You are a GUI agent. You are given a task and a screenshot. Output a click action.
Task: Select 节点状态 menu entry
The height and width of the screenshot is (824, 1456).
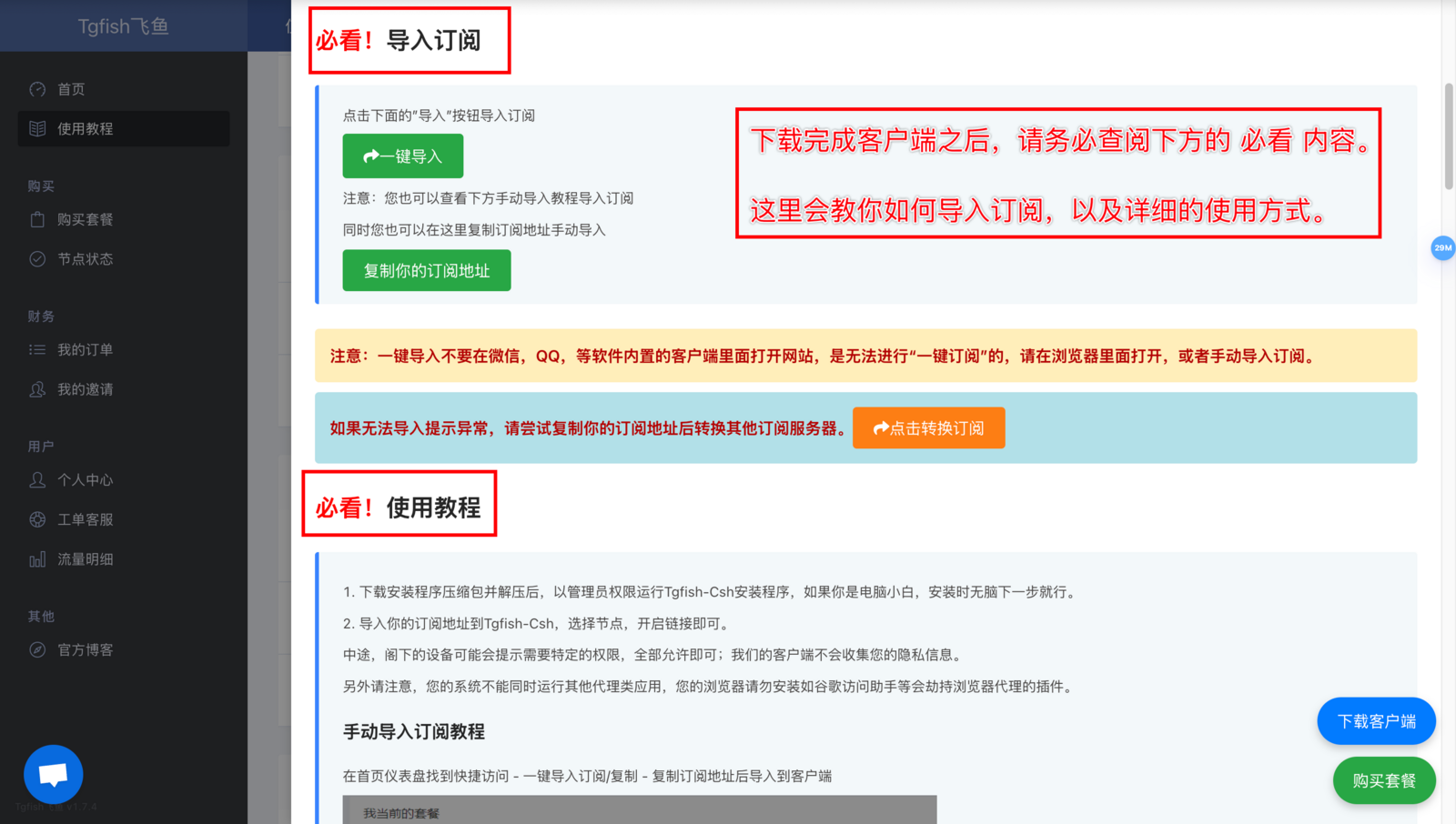(86, 259)
